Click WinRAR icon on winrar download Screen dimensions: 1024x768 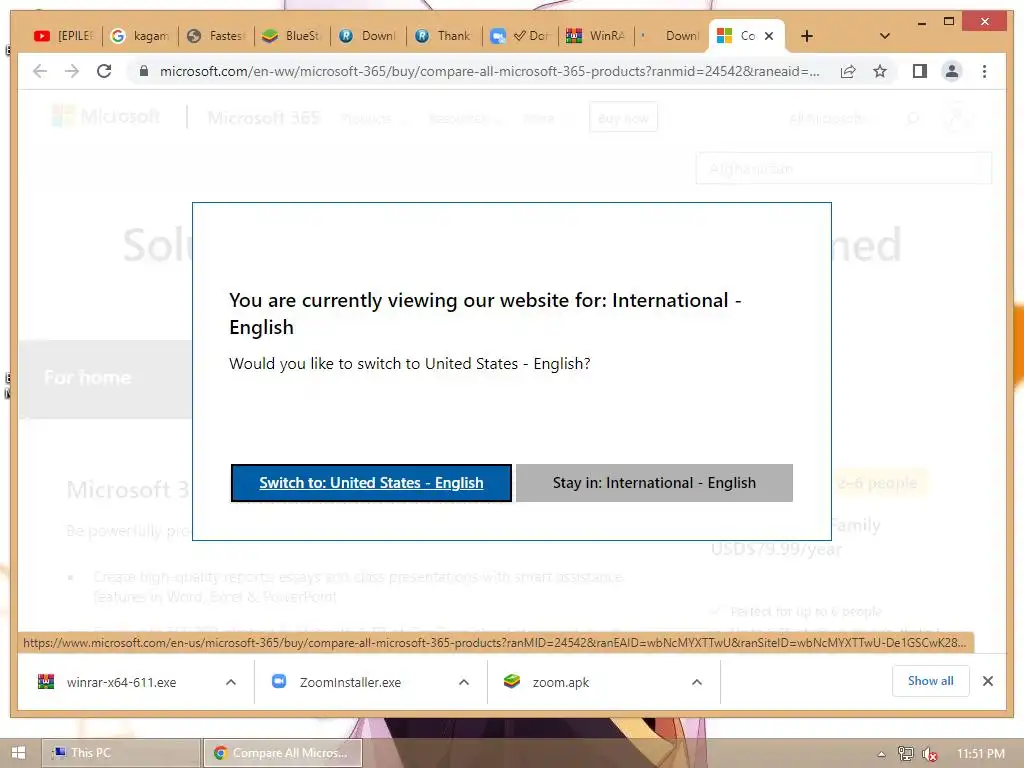(46, 682)
